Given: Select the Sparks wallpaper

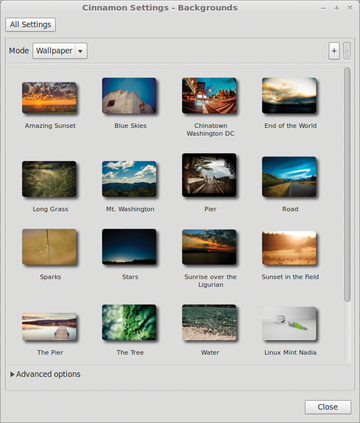Looking at the screenshot, I should 49,247.
